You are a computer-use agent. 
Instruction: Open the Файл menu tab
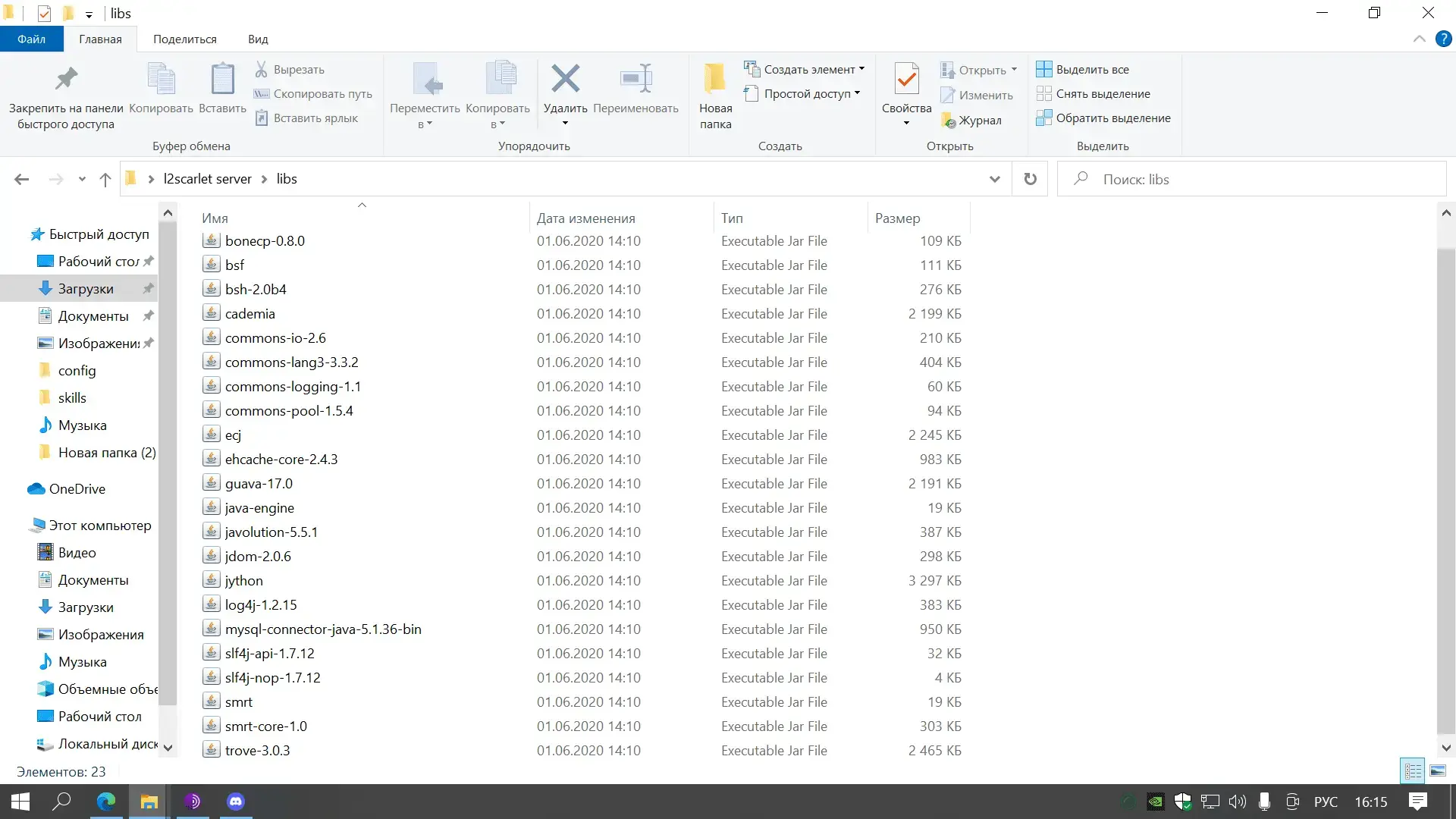coord(31,39)
